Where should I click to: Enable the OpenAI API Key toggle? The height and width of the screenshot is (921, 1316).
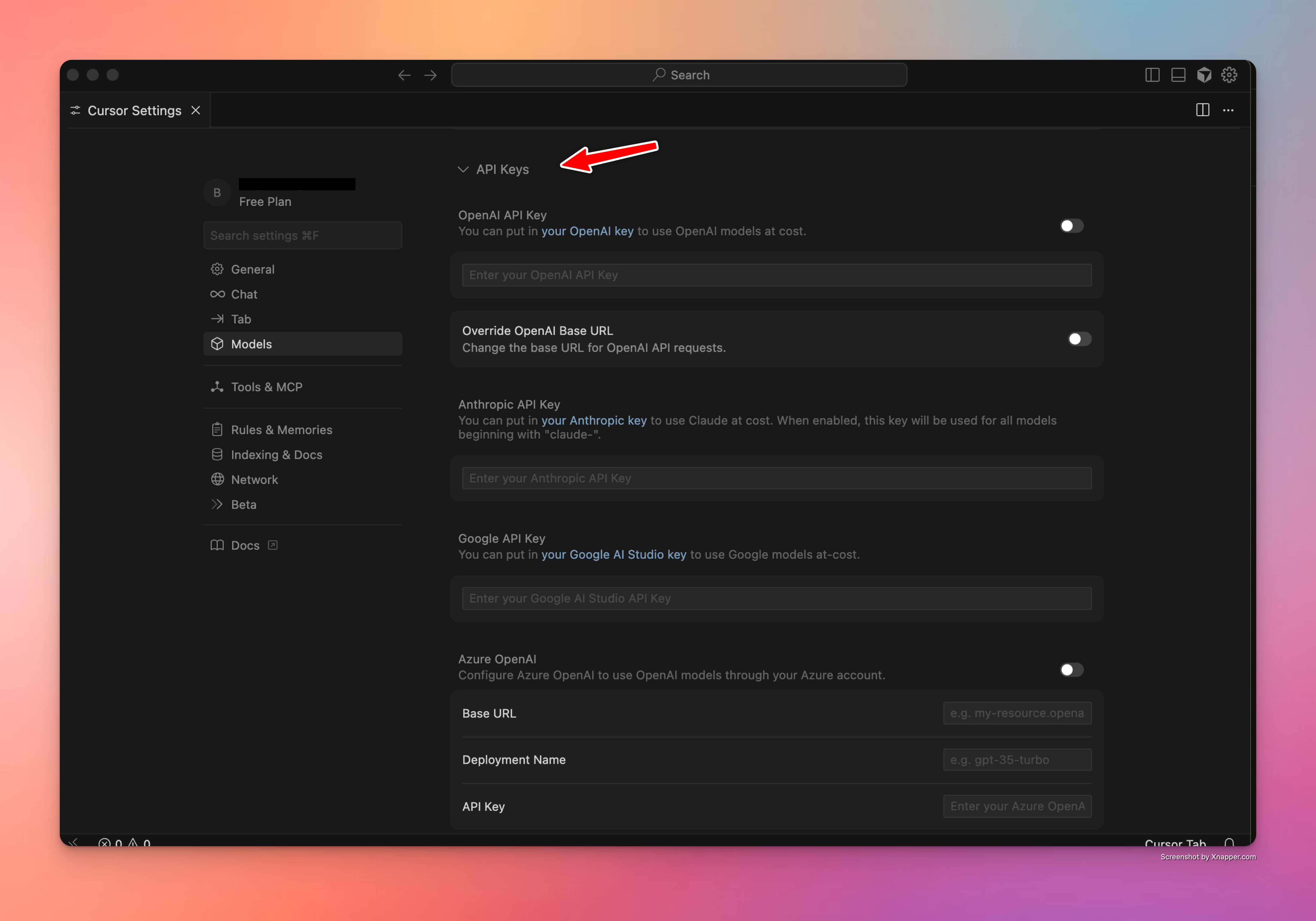[x=1071, y=226]
